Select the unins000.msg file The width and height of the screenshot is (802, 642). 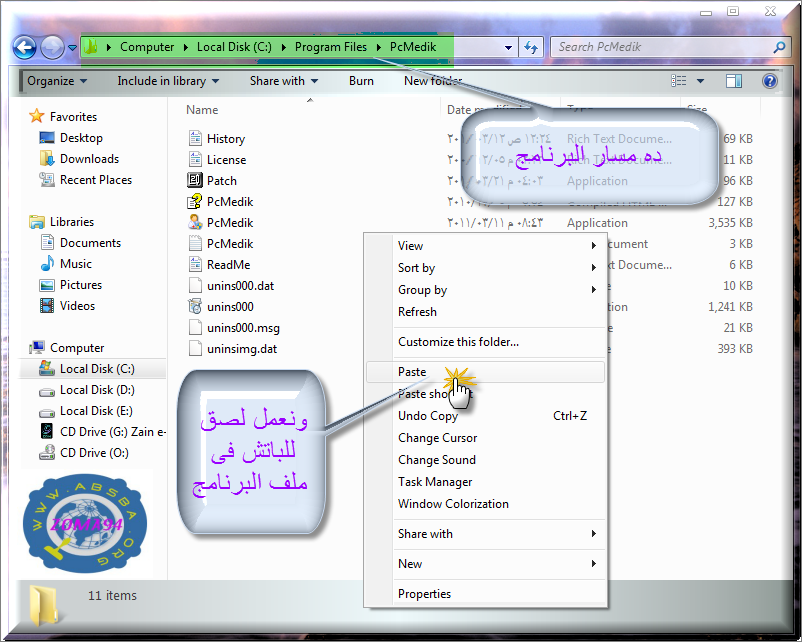pos(234,327)
